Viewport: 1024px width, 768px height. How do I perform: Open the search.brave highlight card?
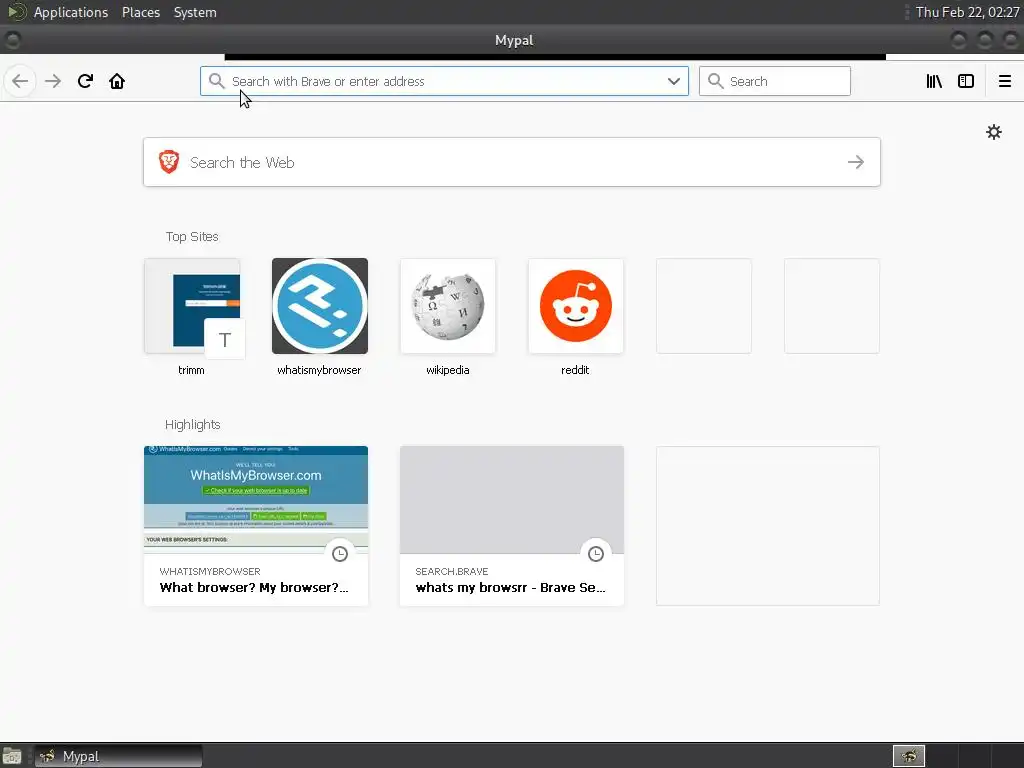coord(512,526)
